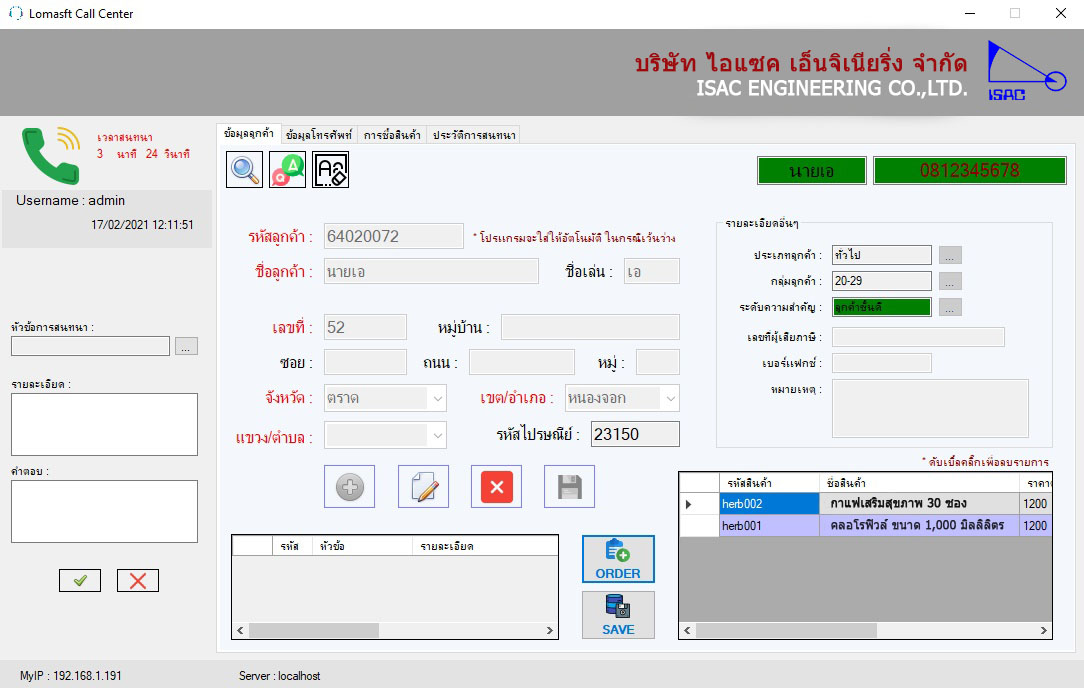This screenshot has width=1084, height=688.
Task: Click the green checkmark confirm button
Action: click(80, 580)
